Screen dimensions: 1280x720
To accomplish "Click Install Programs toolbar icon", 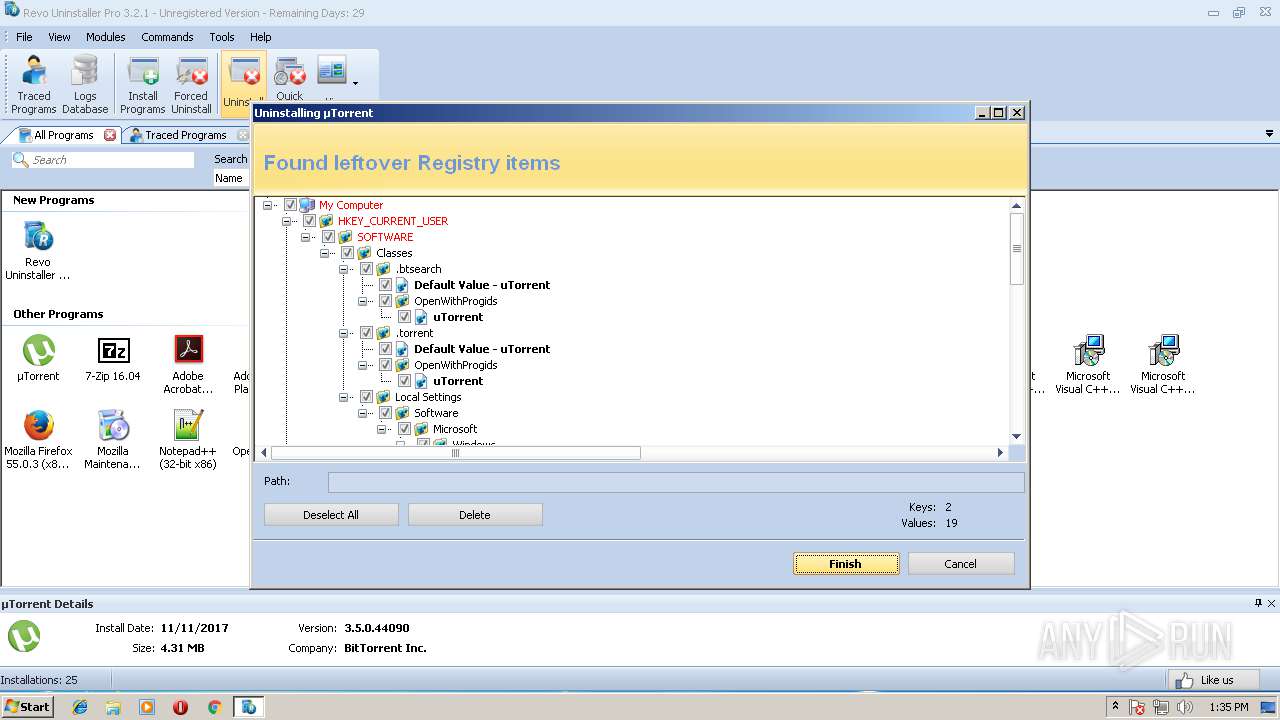I will (143, 84).
